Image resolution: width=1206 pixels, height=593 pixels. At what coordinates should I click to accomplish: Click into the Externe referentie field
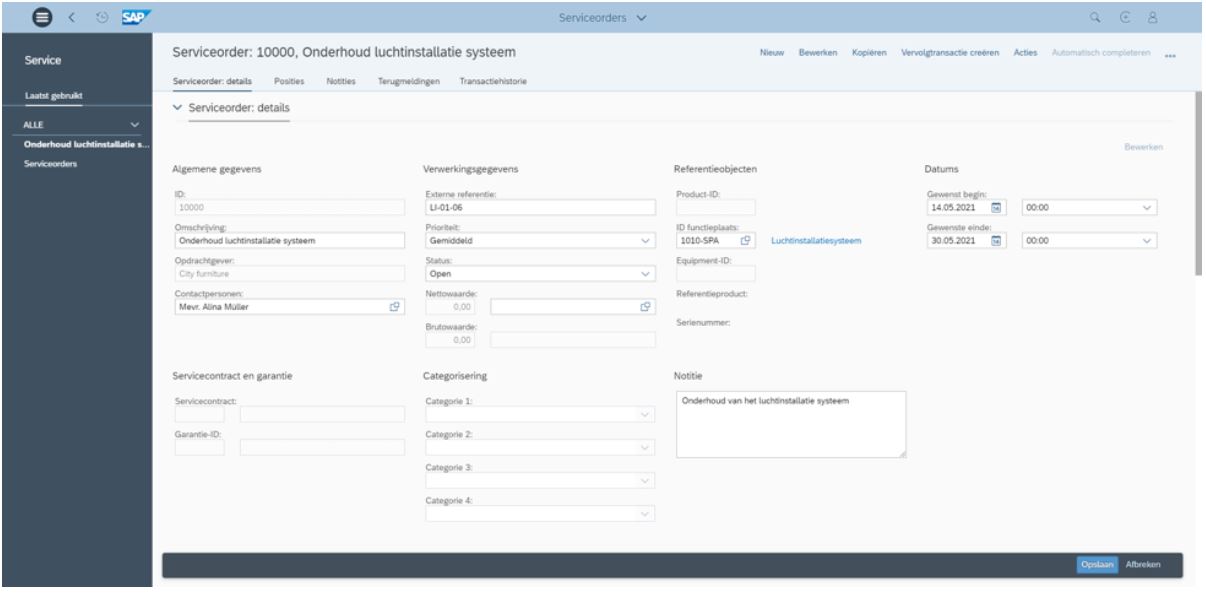[540, 208]
